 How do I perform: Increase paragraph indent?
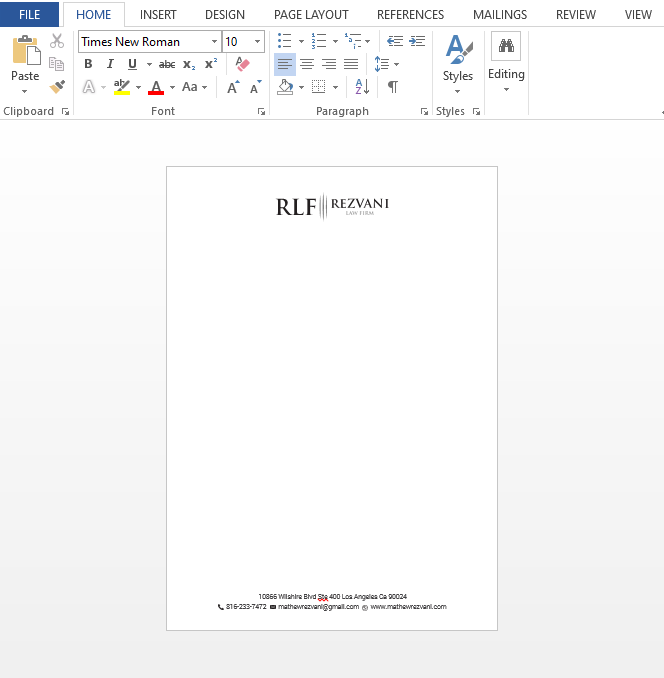coord(417,41)
